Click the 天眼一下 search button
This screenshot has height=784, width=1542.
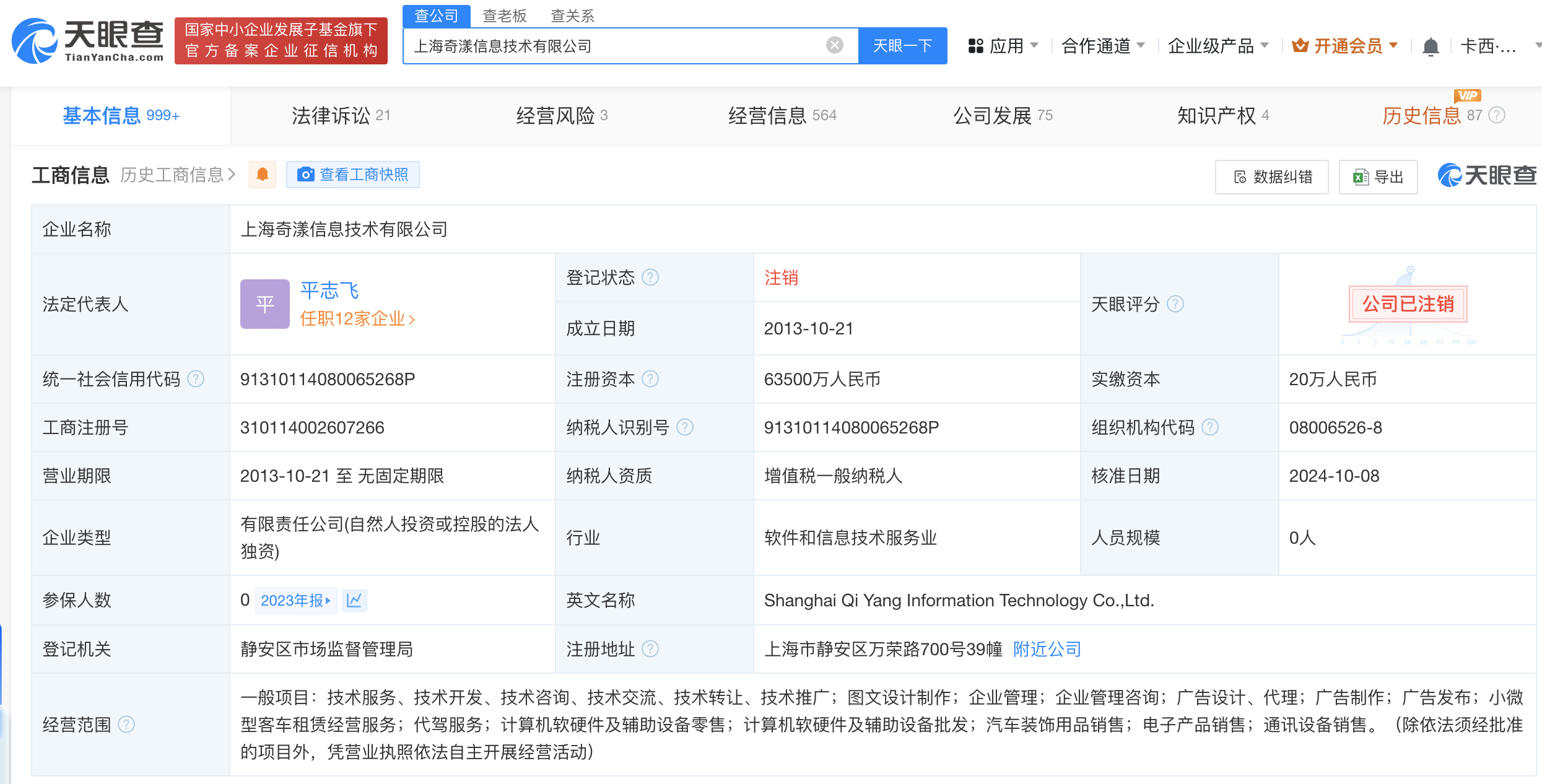[902, 45]
